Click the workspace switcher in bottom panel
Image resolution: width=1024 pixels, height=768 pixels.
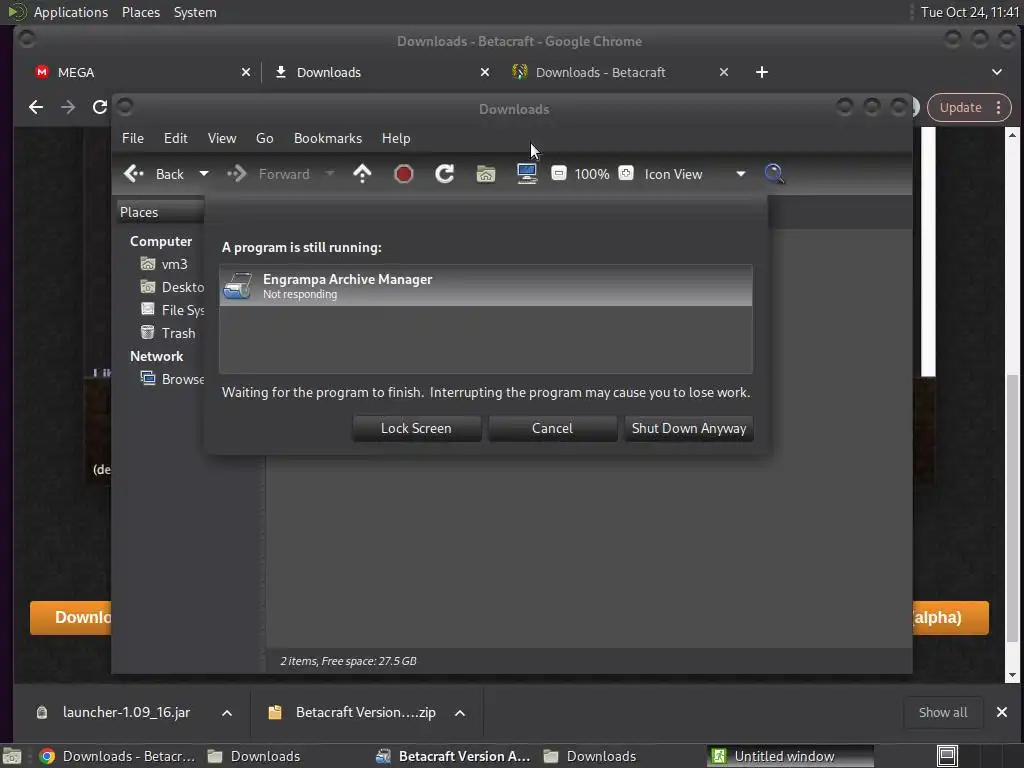[947, 756]
